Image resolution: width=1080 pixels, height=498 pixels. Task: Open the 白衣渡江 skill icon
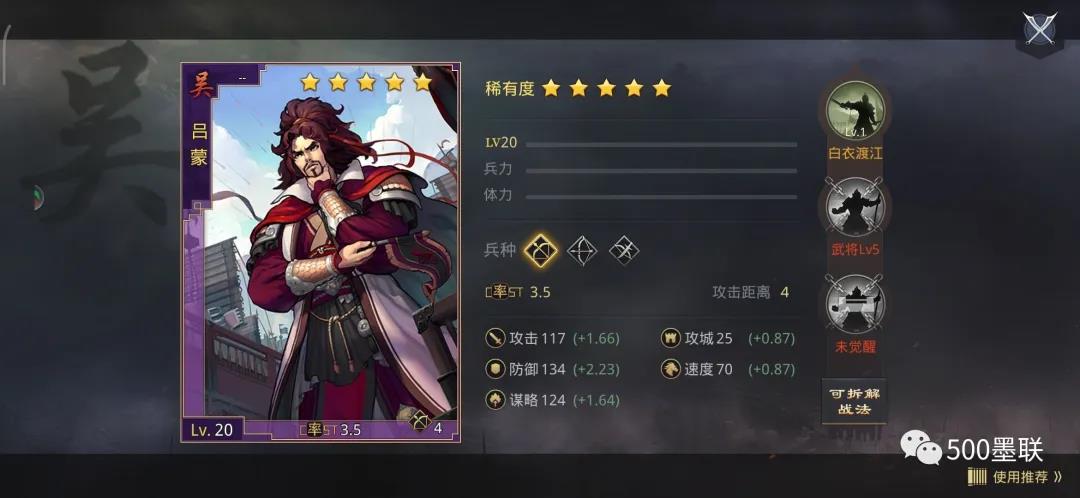(x=855, y=110)
